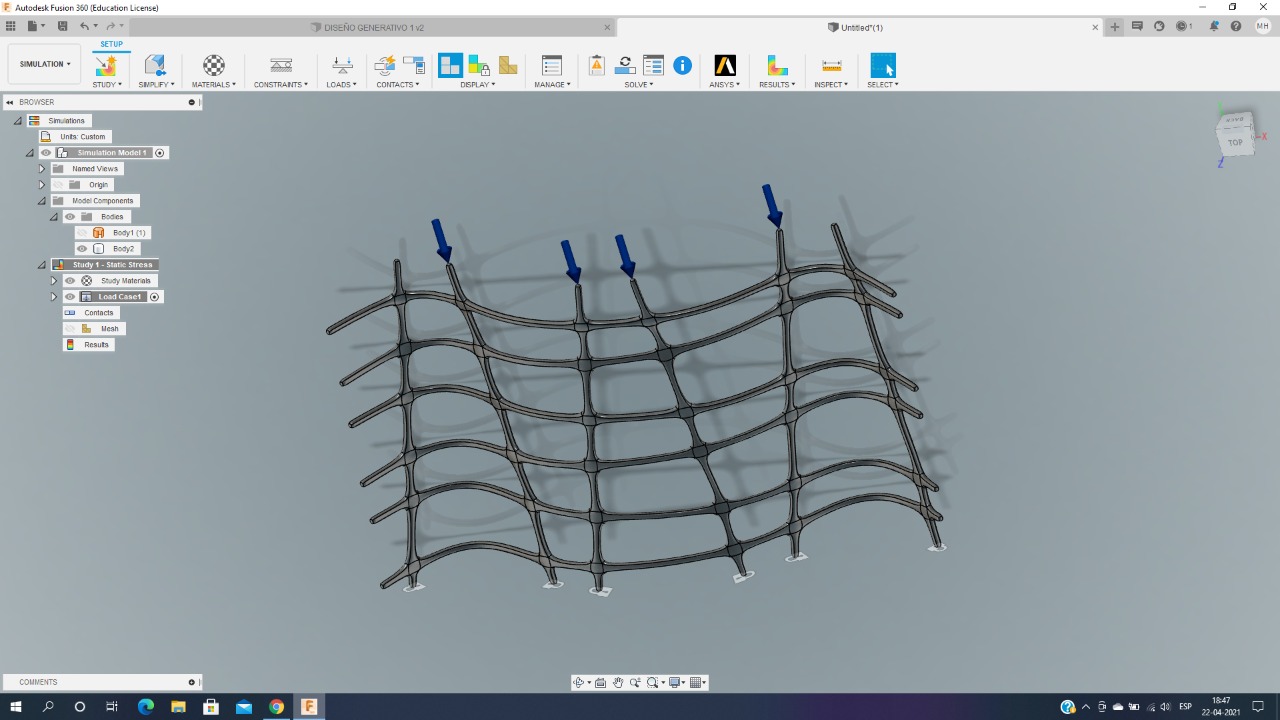1280x720 pixels.
Task: Click the Simplify tool icon
Action: click(x=155, y=65)
